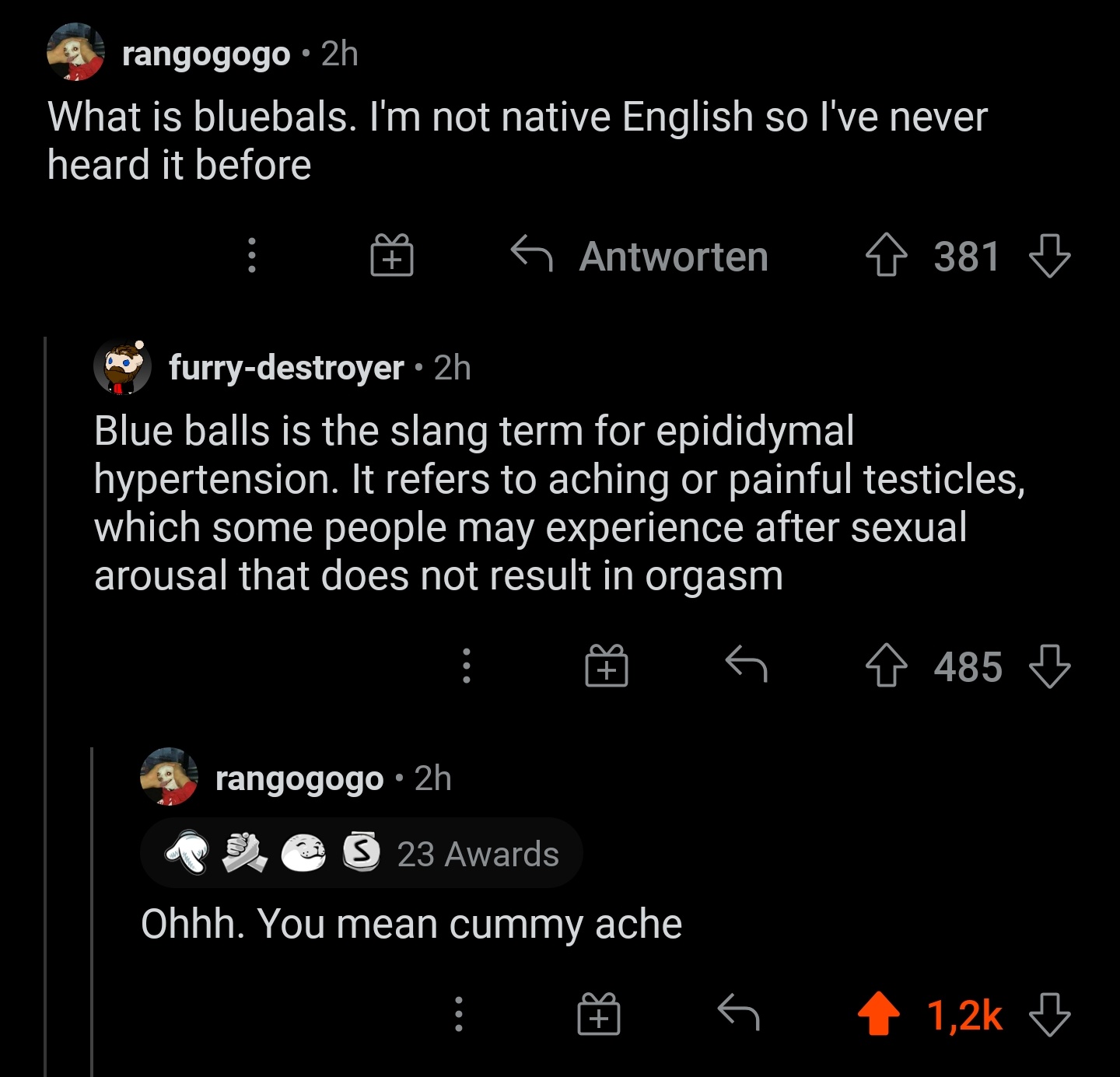View the 23 Awards badge list

pyautogui.click(x=361, y=853)
